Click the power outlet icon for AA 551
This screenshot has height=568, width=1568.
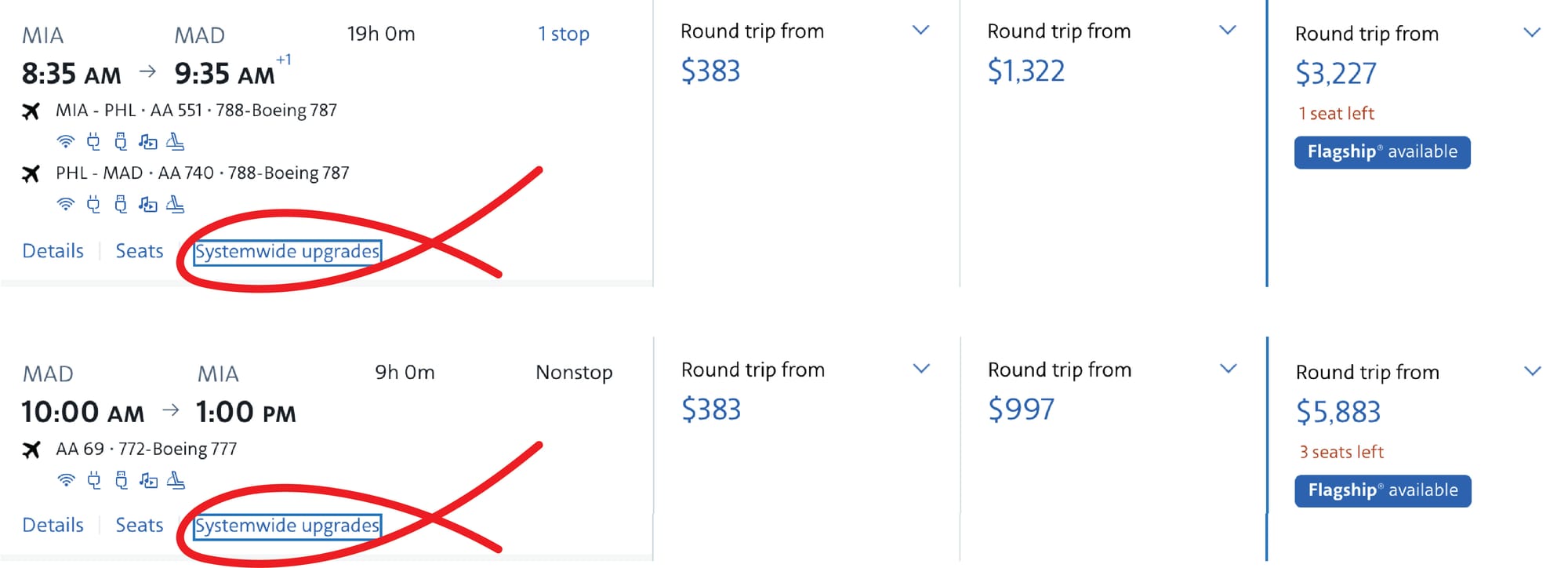click(x=93, y=142)
